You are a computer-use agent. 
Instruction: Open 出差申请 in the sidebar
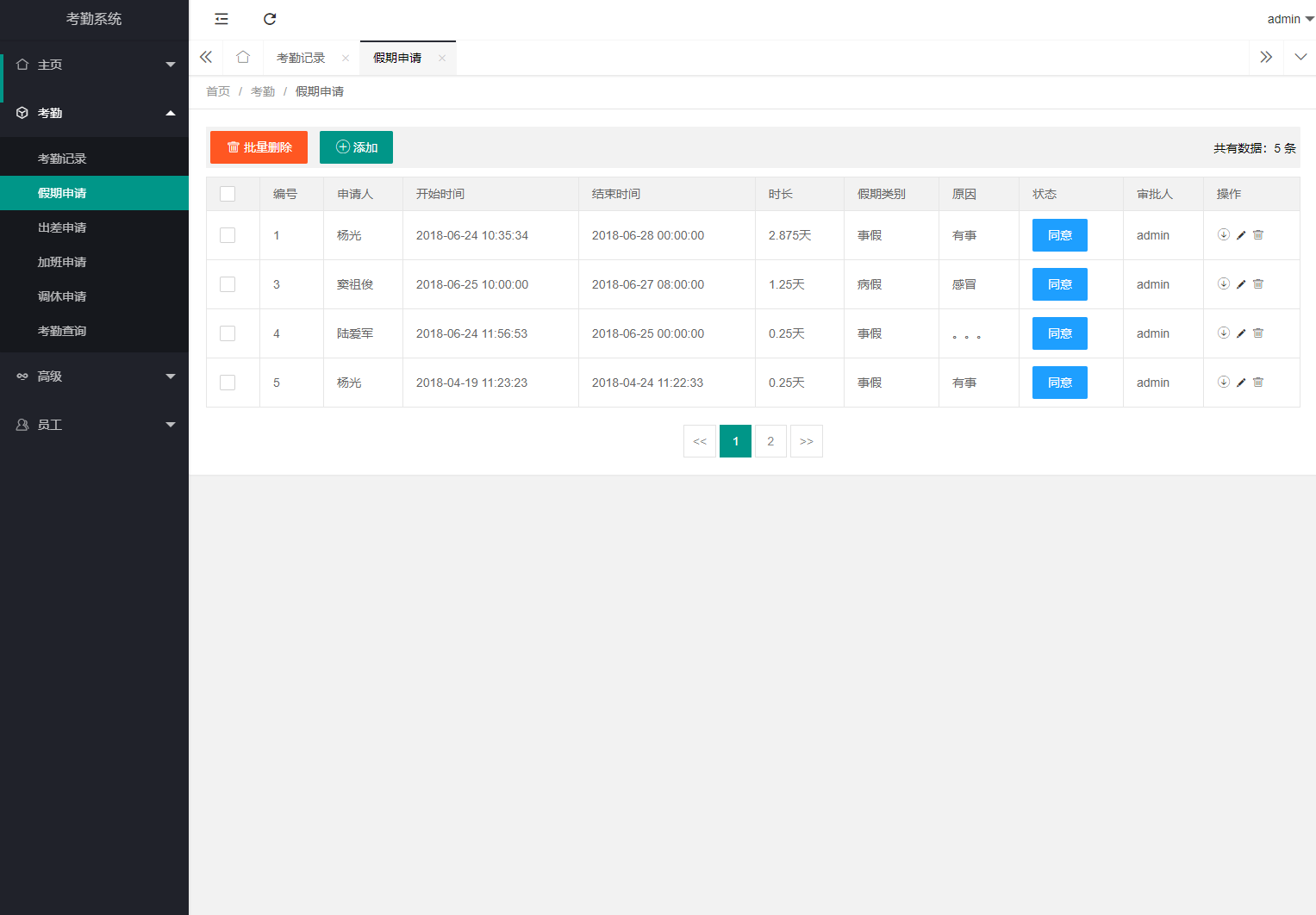coord(95,227)
